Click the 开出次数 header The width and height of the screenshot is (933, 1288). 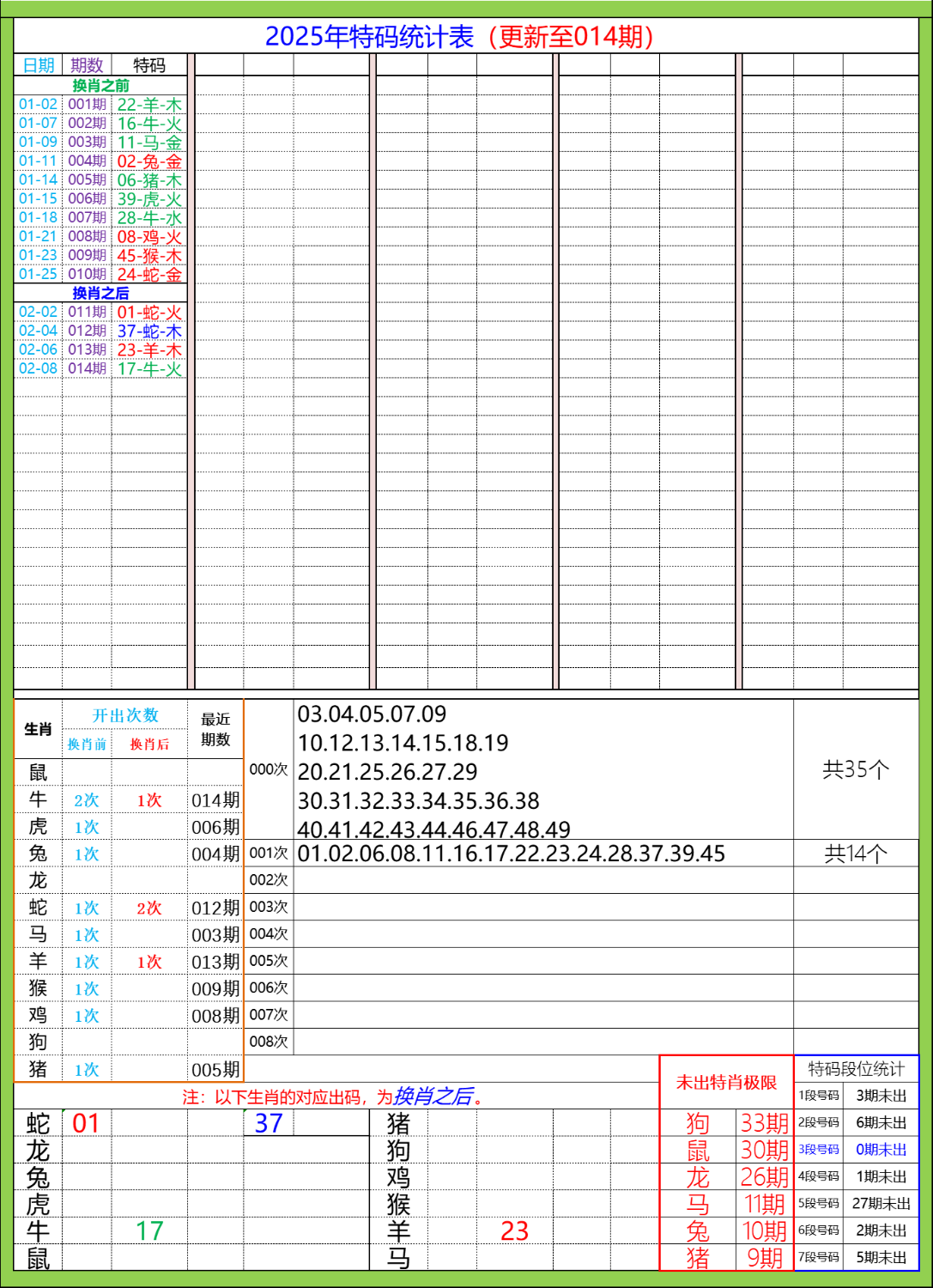pyautogui.click(x=124, y=714)
